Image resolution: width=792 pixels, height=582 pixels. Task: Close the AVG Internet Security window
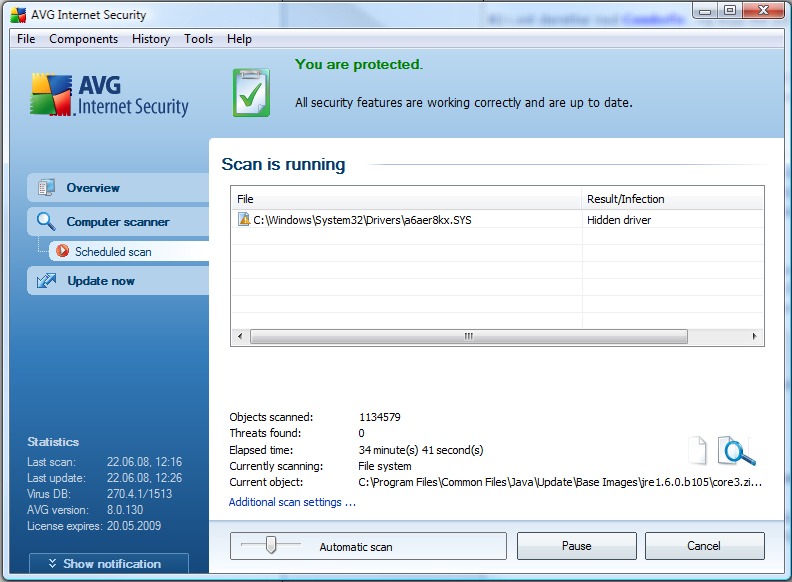click(764, 11)
